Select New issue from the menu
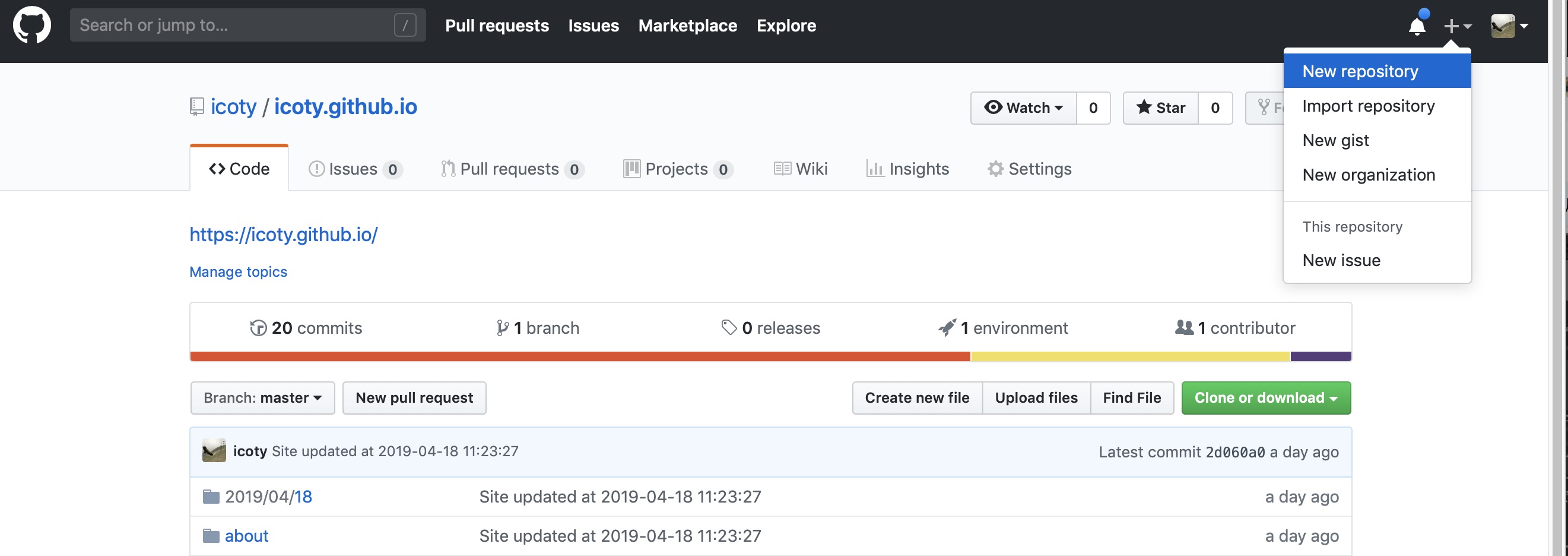Screen dimensions: 1568x556 point(1377,261)
